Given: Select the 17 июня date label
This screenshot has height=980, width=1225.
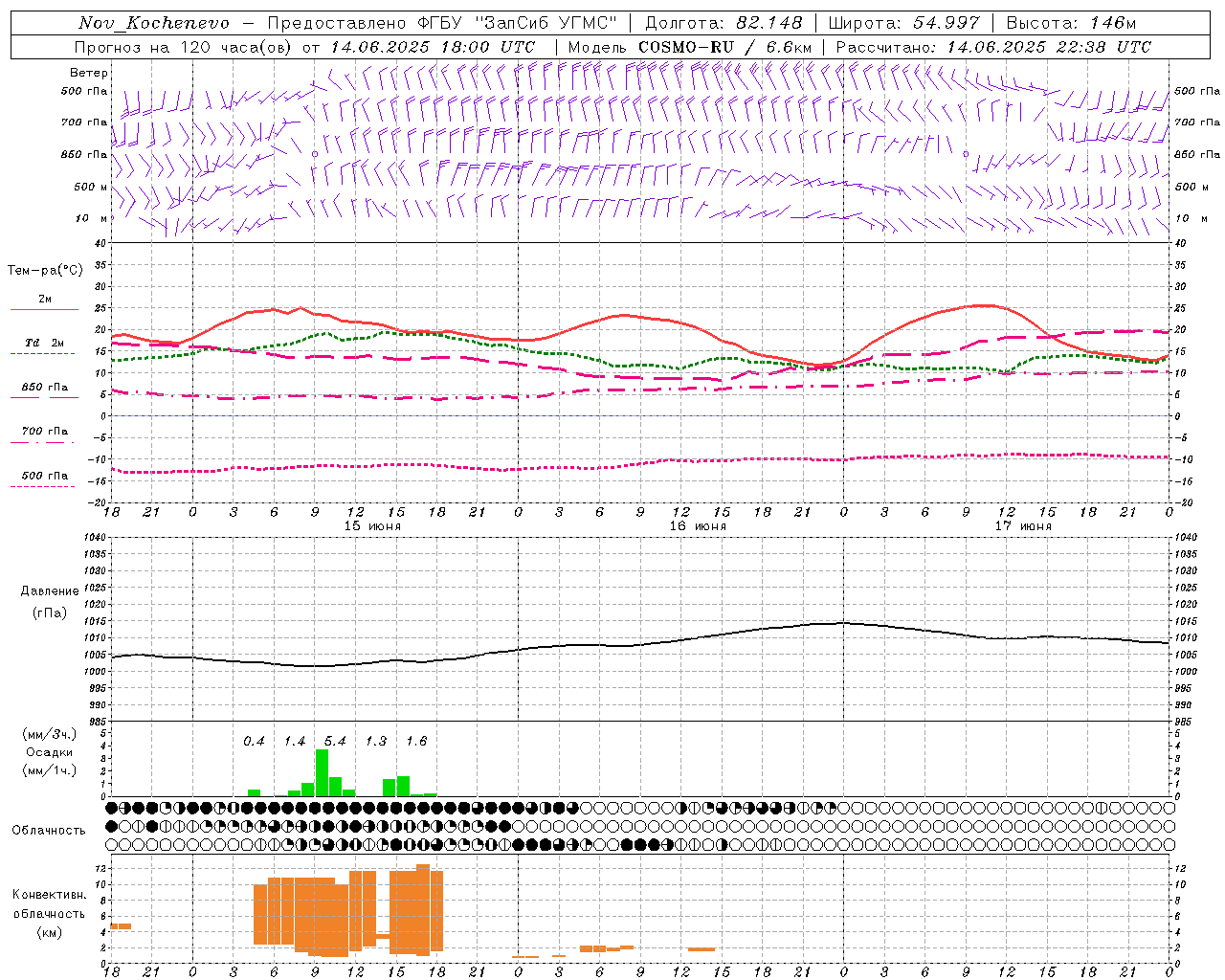Looking at the screenshot, I should [x=1023, y=526].
